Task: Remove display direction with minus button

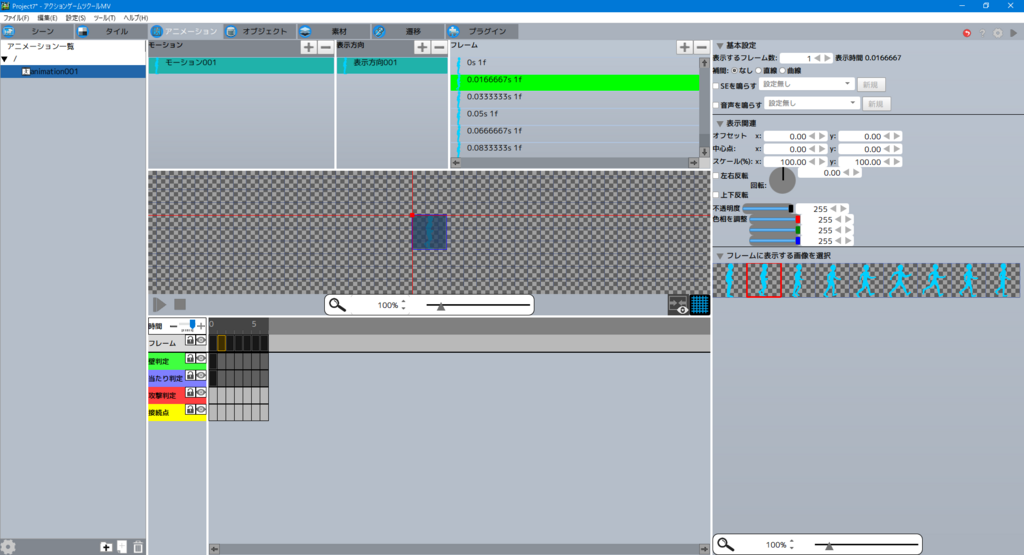Action: (x=439, y=47)
